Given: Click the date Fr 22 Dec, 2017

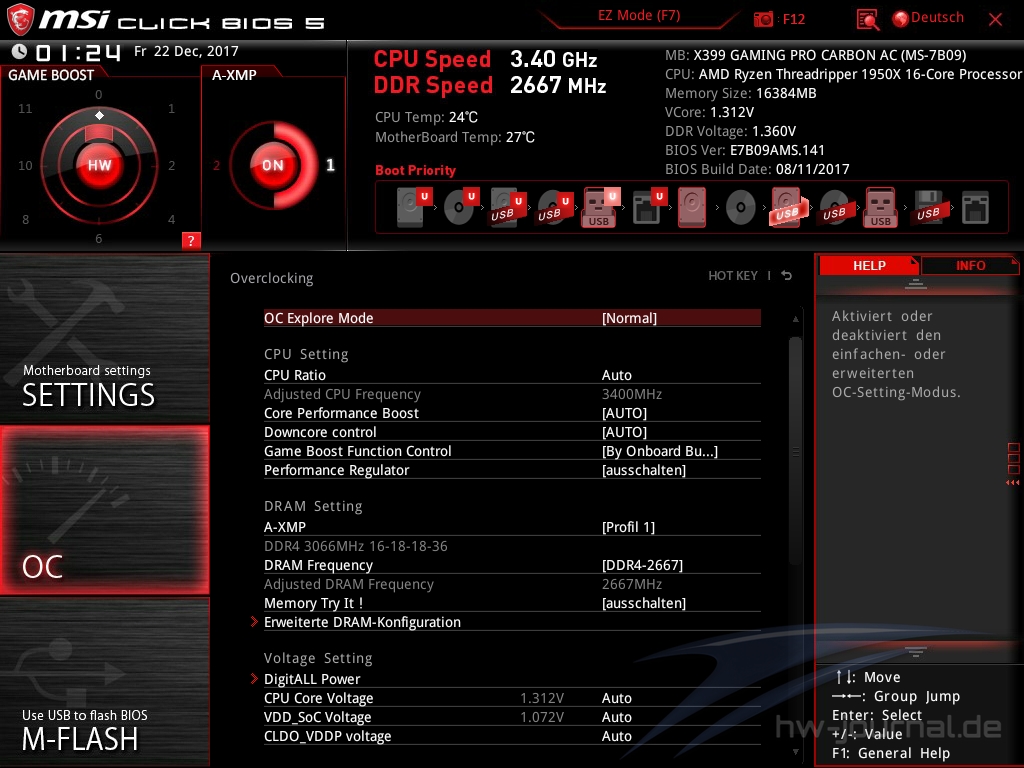Looking at the screenshot, I should point(186,51).
